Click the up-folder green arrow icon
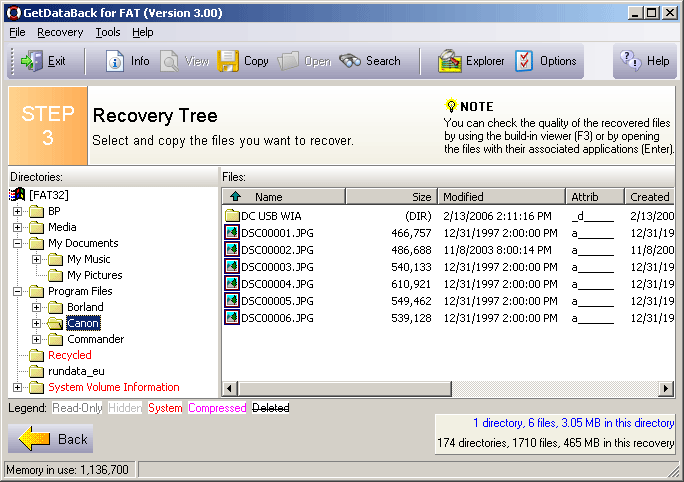684x482 pixels. click(236, 197)
